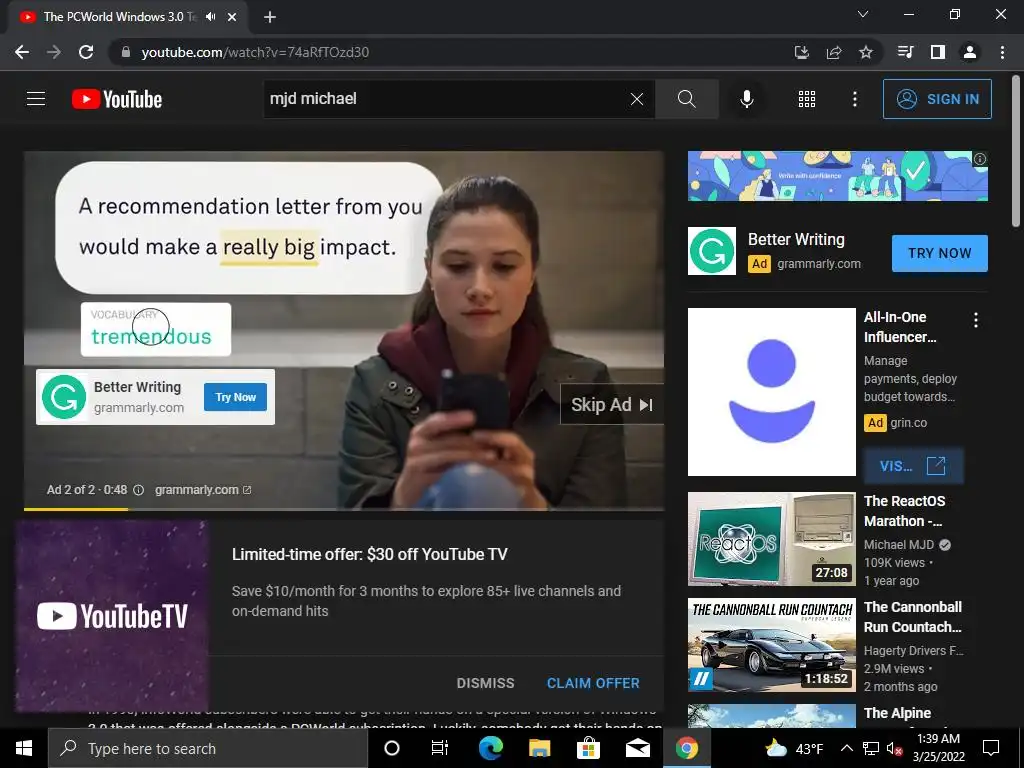Skip the Grammarly ad

(612, 405)
